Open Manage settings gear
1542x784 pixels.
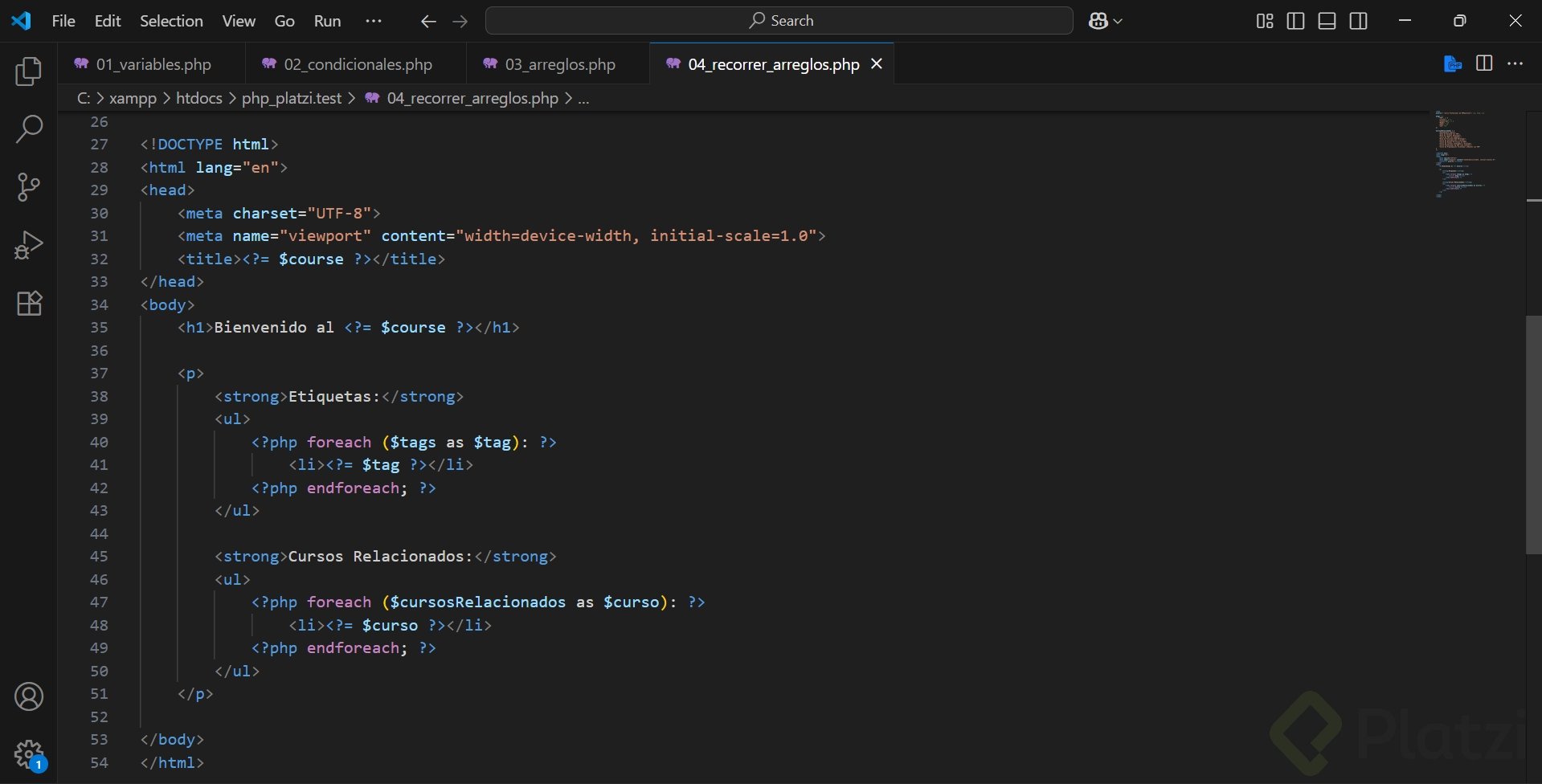[x=29, y=754]
